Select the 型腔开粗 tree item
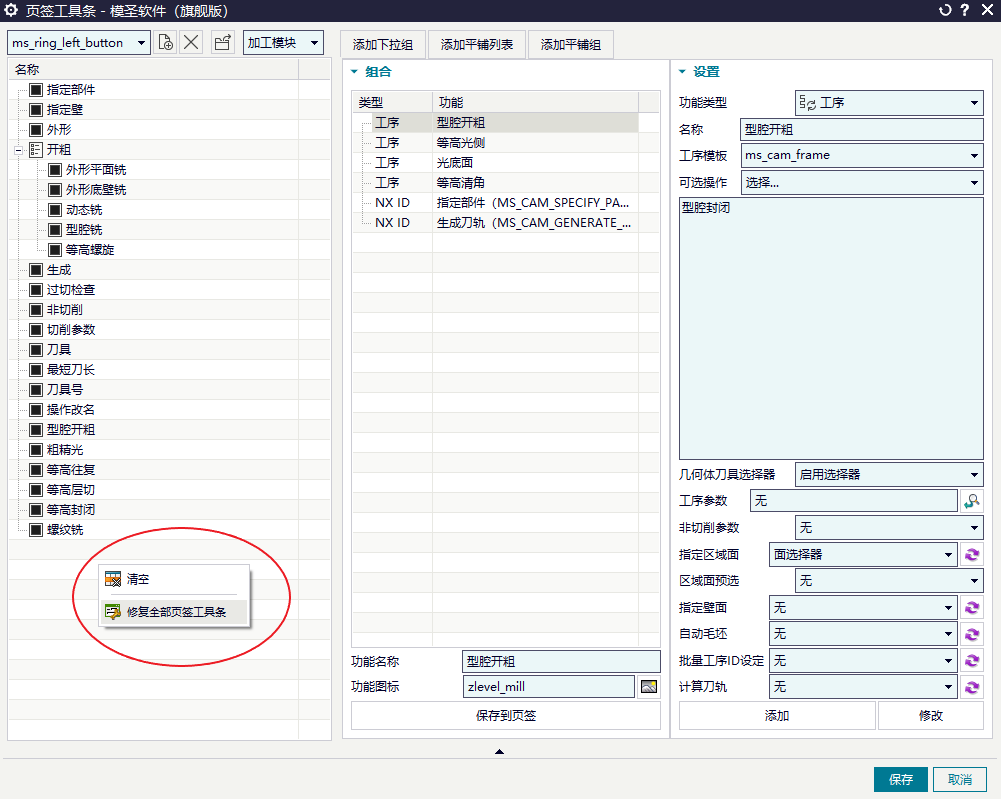The width and height of the screenshot is (1001, 799). [70, 429]
